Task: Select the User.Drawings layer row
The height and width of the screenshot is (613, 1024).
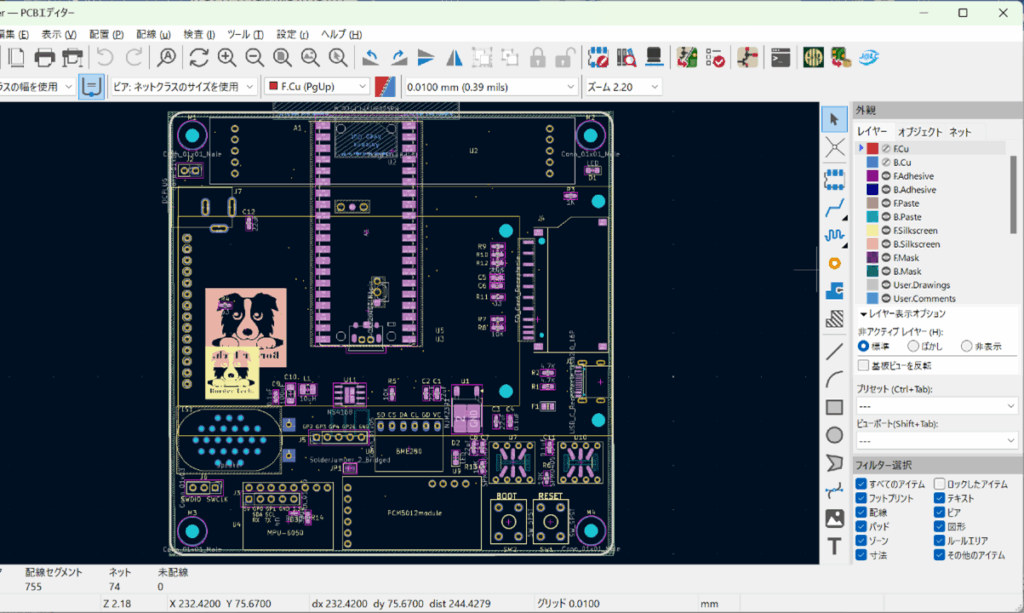Action: point(923,285)
